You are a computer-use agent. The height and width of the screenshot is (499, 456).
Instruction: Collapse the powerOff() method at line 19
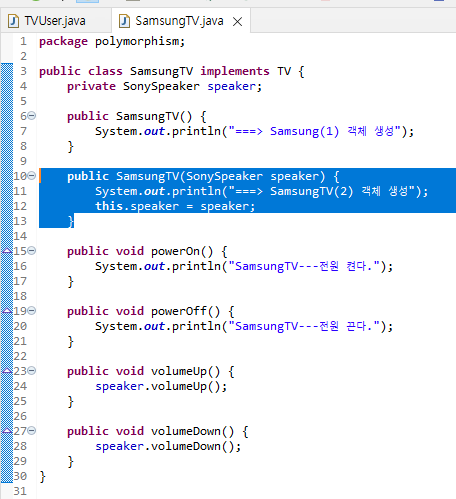point(32,311)
